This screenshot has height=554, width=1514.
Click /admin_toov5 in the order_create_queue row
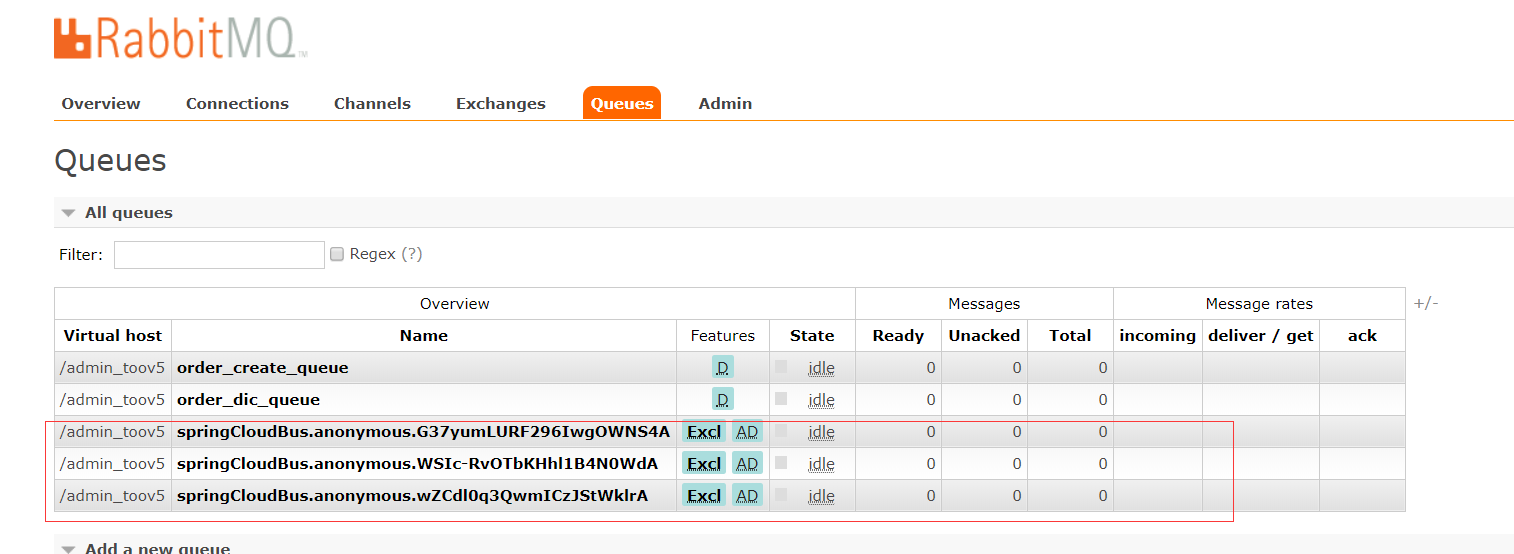[x=112, y=368]
